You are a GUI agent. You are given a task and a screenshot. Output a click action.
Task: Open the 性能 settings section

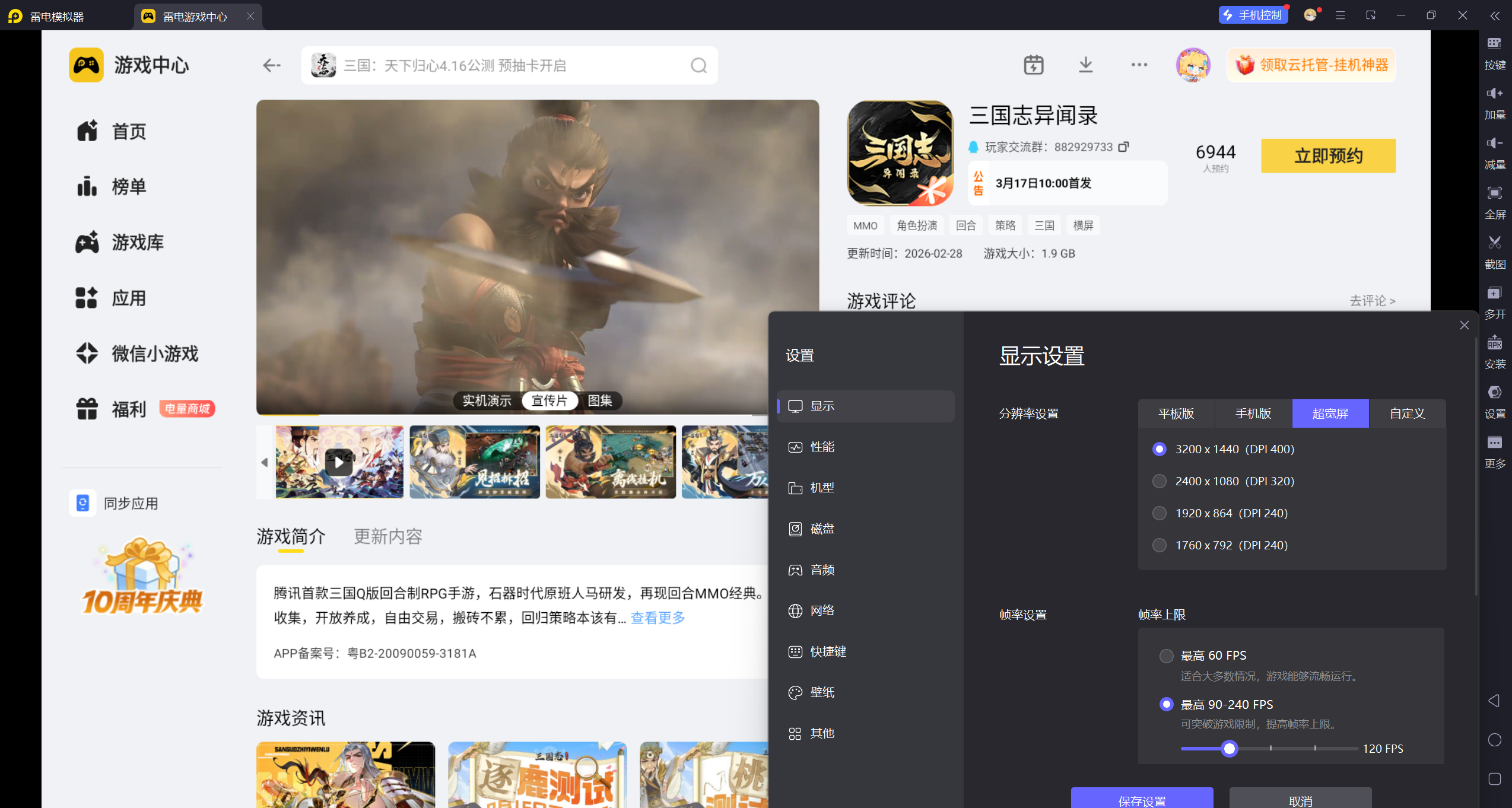point(822,447)
